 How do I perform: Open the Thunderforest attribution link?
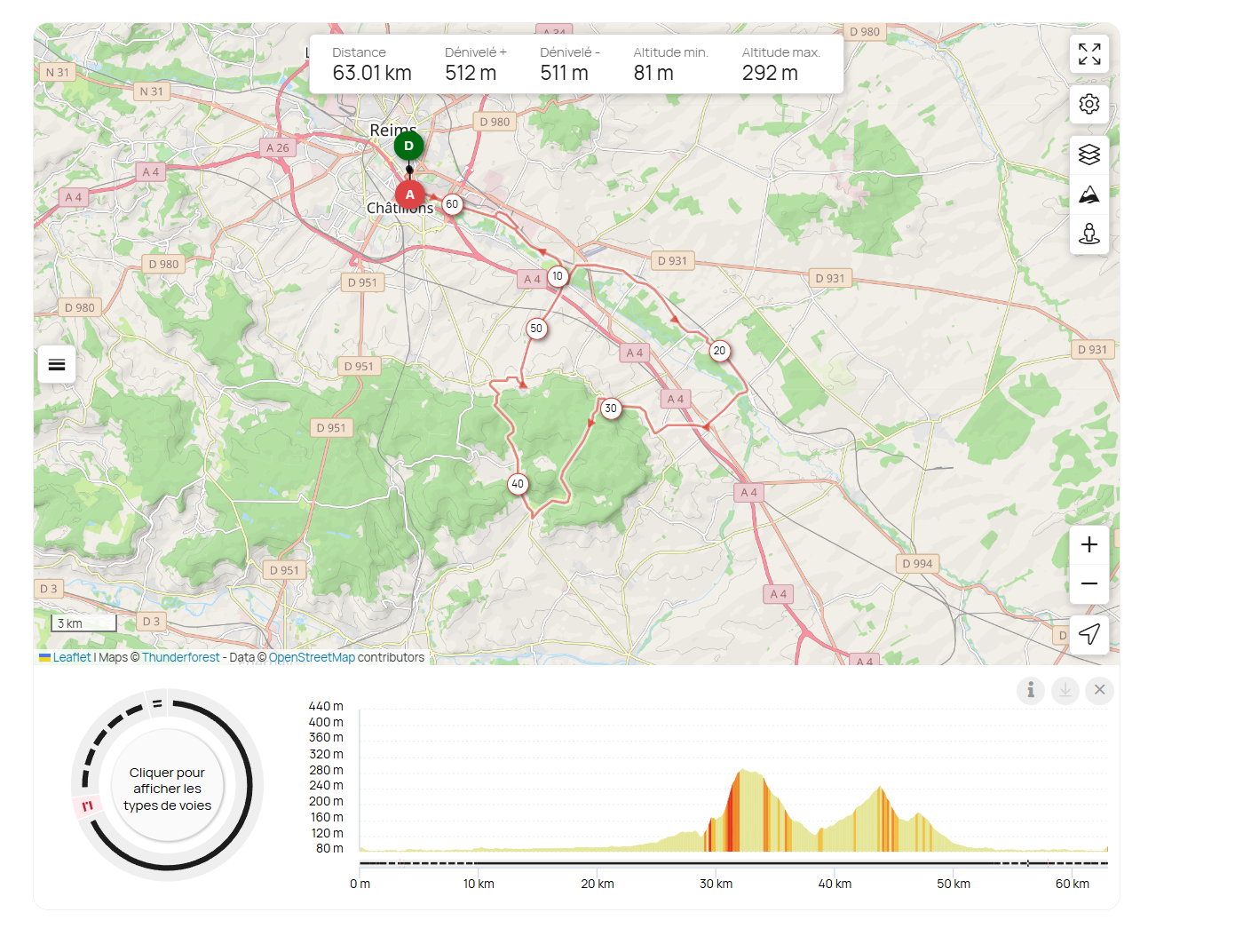pos(180,657)
